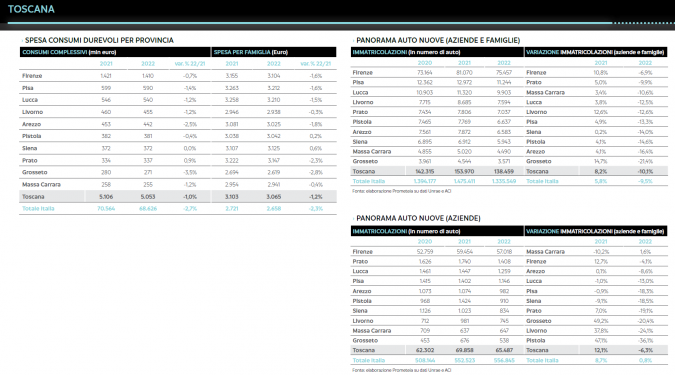Click Totale Italia in first immatricolazioni table

pos(369,181)
